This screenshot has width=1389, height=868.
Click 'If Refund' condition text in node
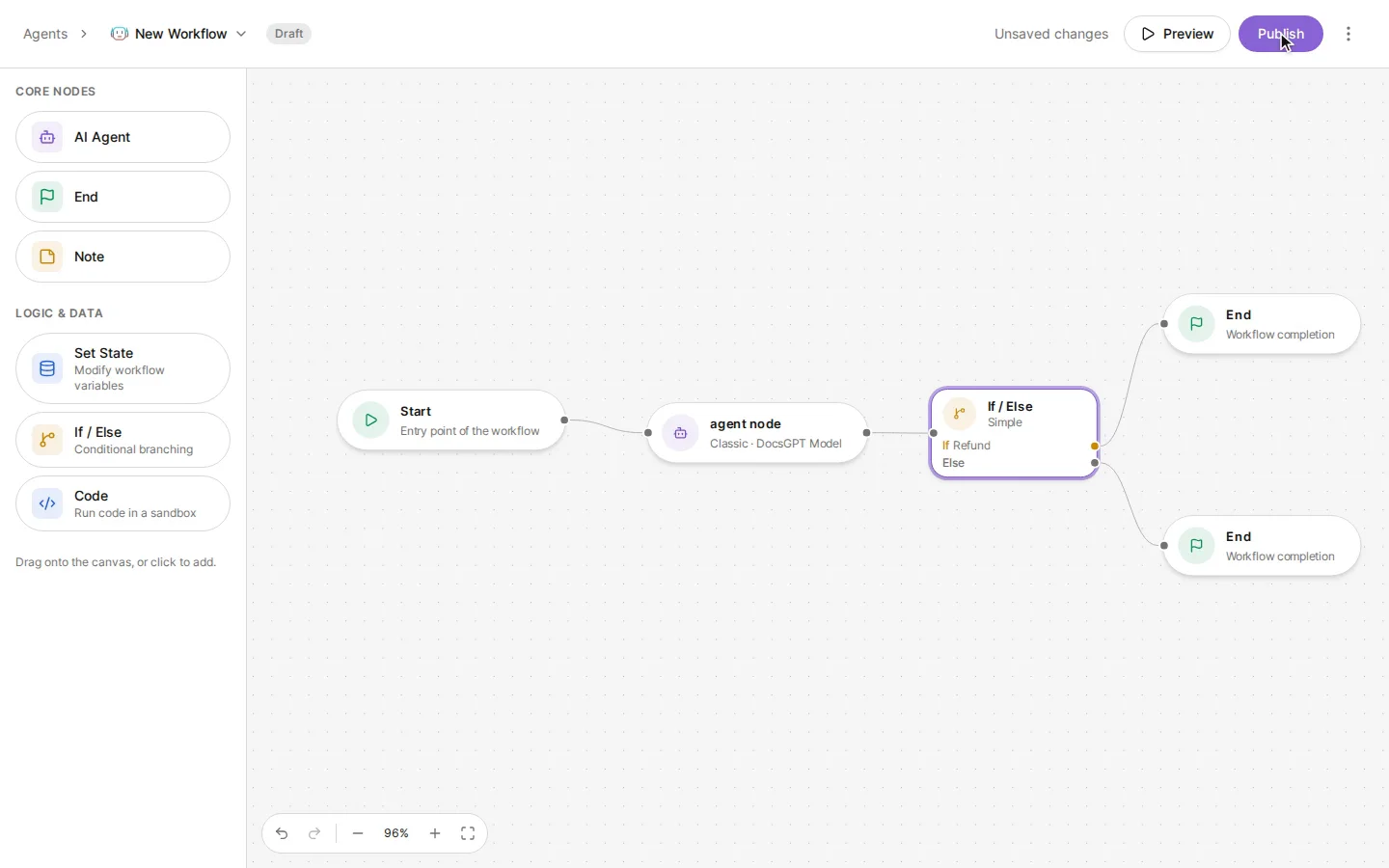tap(967, 446)
